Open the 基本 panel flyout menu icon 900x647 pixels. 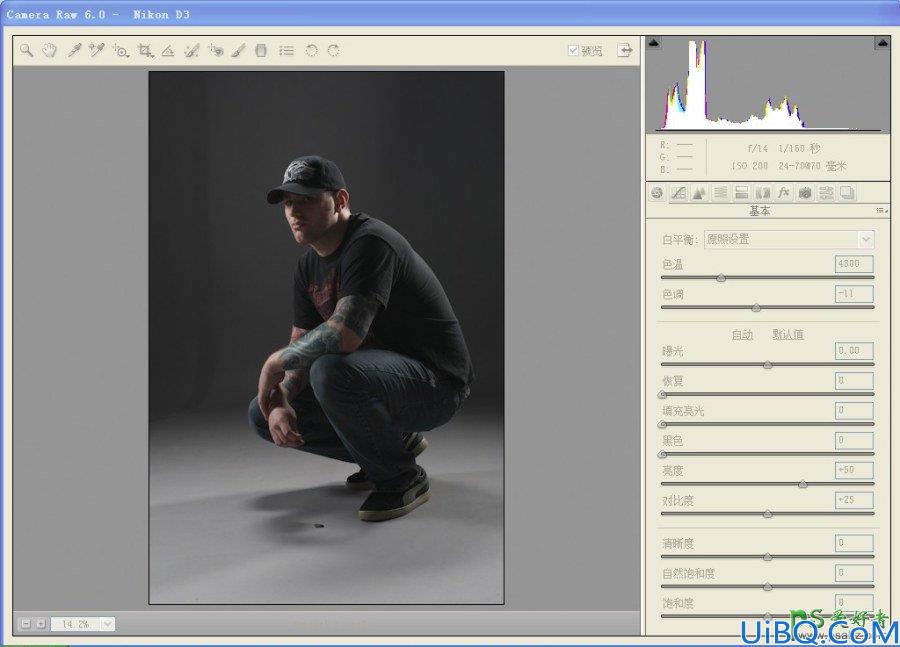(x=882, y=211)
